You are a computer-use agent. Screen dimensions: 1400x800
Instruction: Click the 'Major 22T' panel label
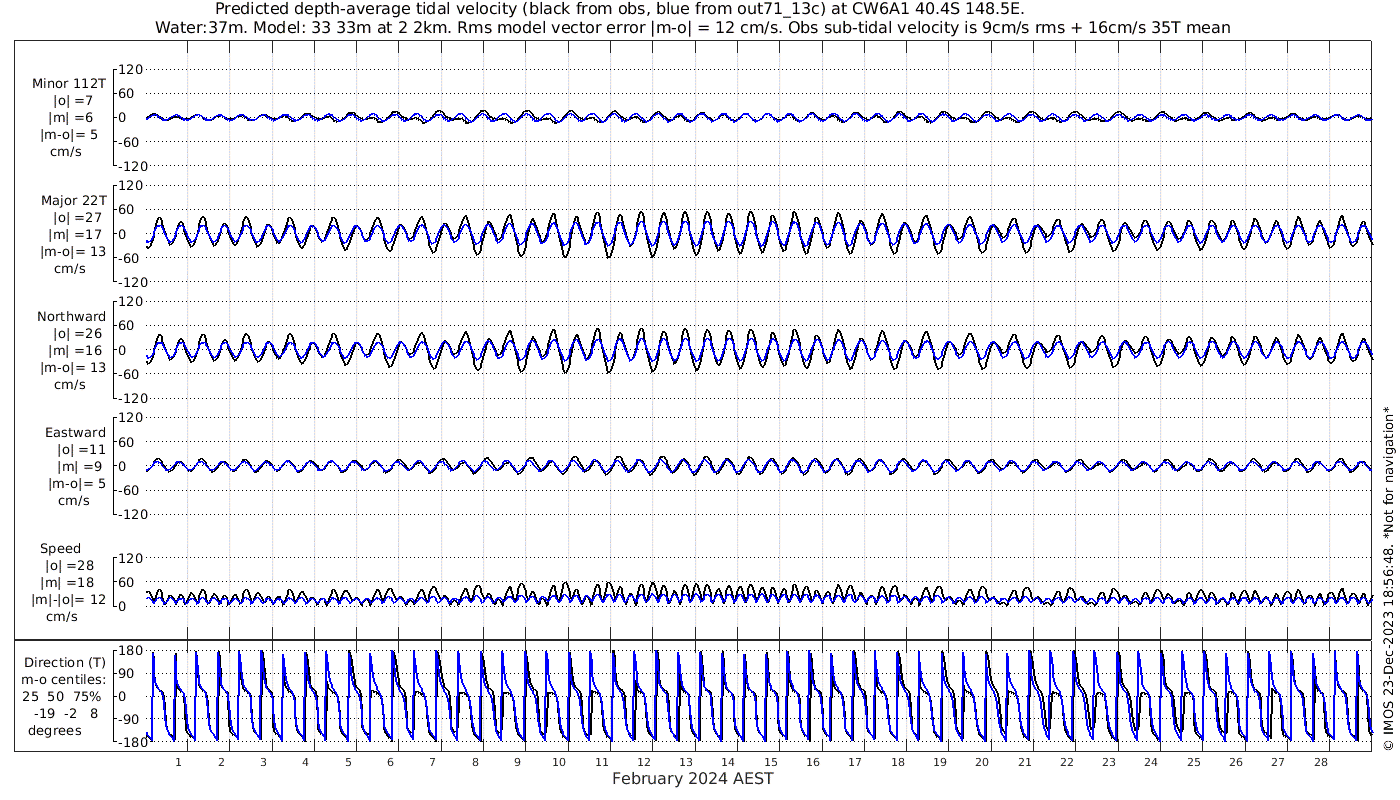(73, 200)
